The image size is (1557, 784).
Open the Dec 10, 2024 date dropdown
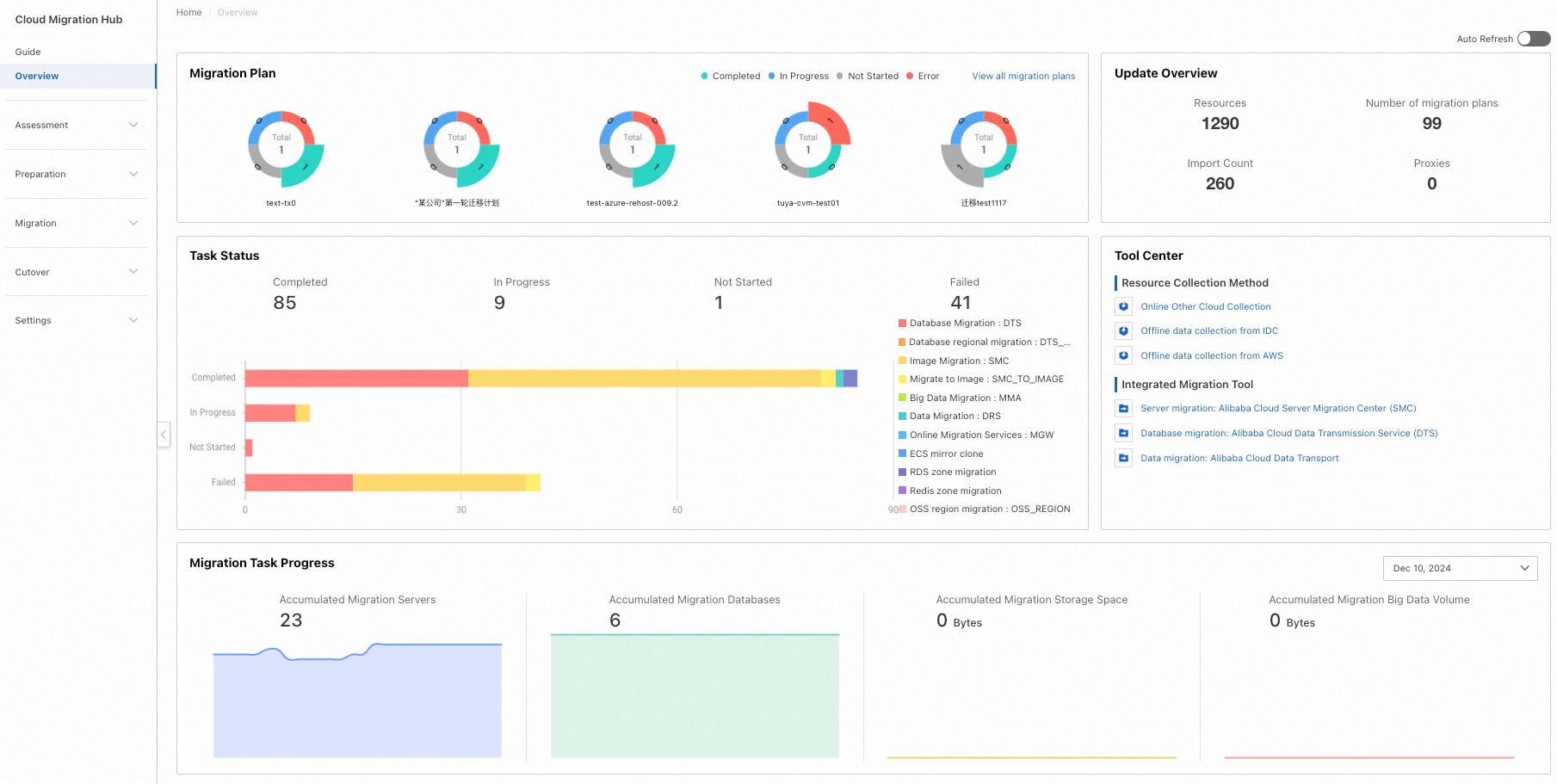click(1460, 568)
